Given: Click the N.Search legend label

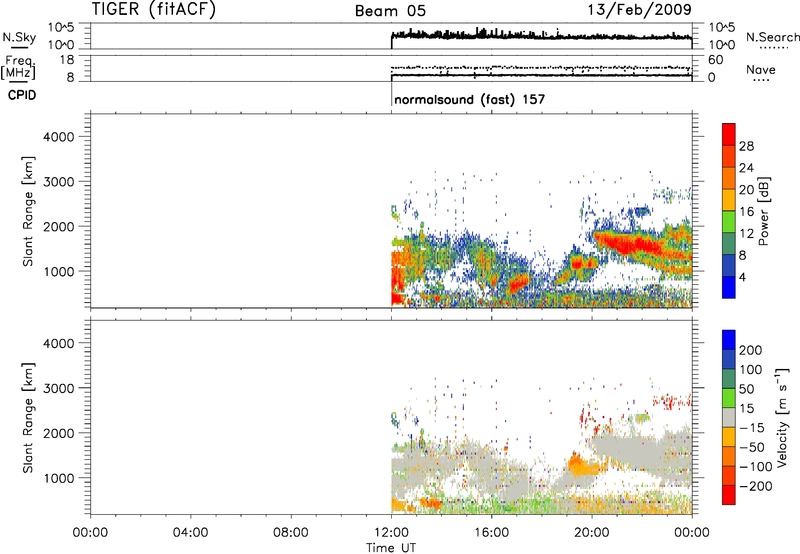Looking at the screenshot, I should pos(772,37).
